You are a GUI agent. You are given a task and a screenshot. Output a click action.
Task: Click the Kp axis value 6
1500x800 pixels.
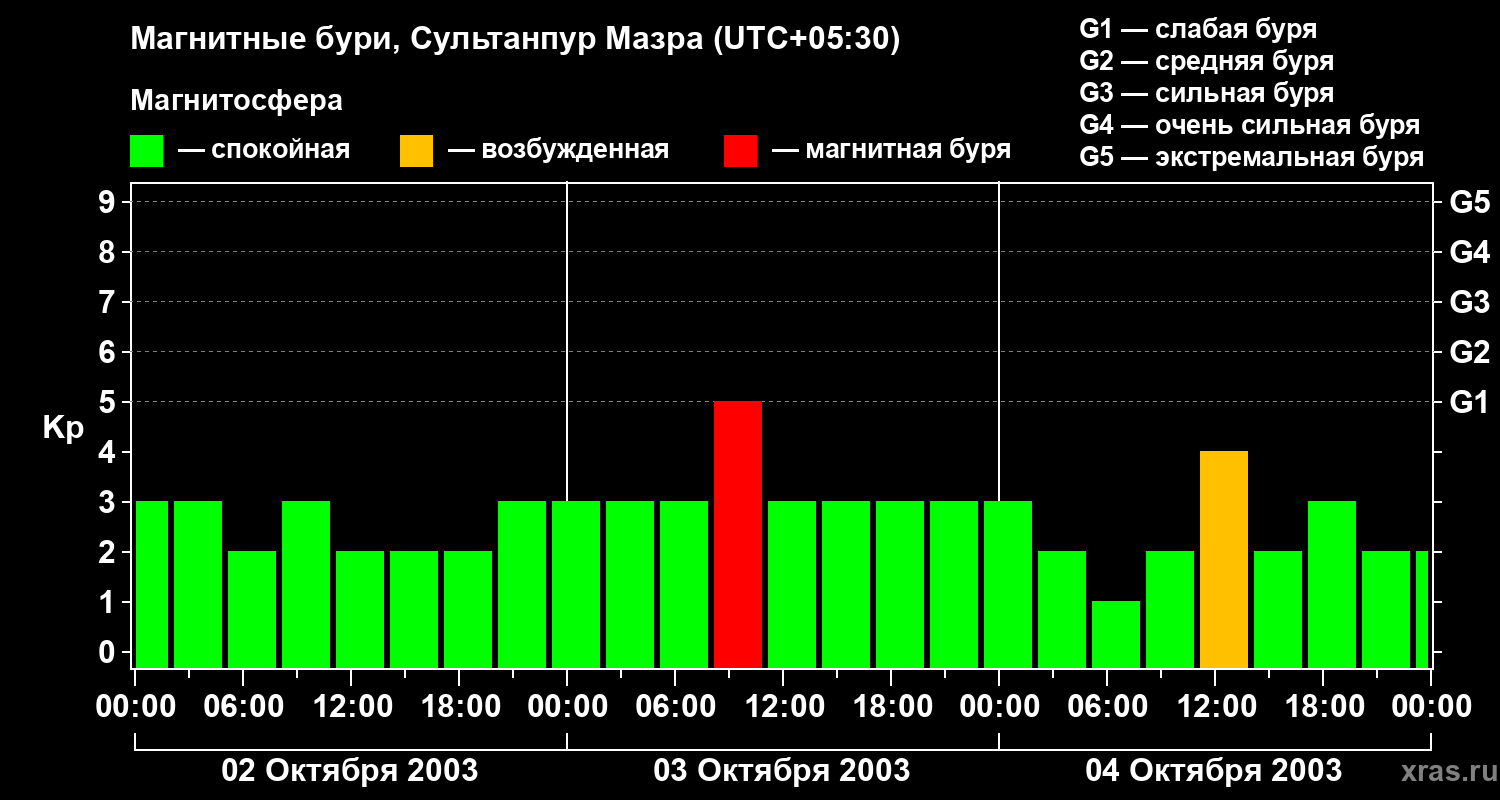(109, 353)
